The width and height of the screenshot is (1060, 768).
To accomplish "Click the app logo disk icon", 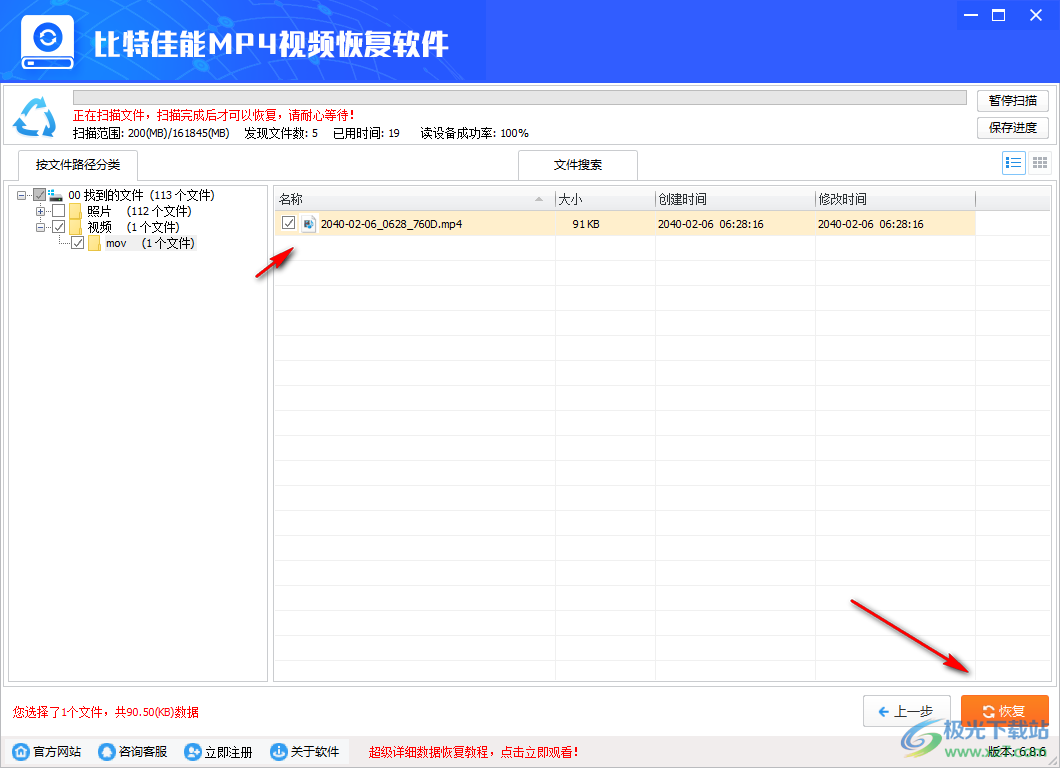I will click(x=47, y=42).
